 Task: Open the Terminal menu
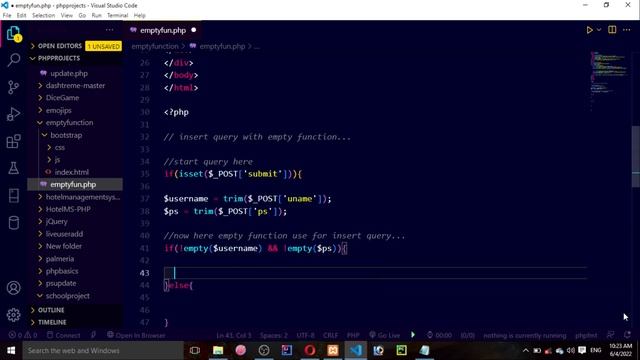pyautogui.click(x=118, y=15)
